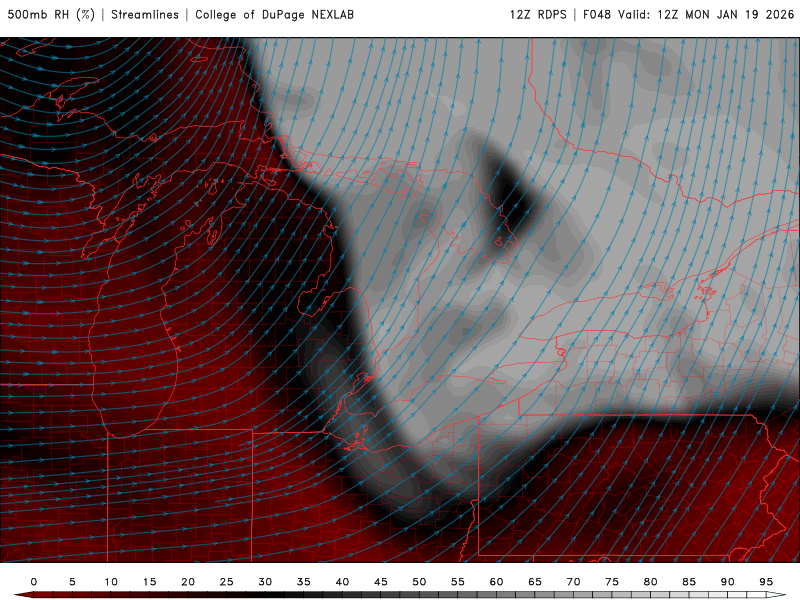Click the '50' label on color scale
The height and width of the screenshot is (600, 800).
pyautogui.click(x=419, y=582)
